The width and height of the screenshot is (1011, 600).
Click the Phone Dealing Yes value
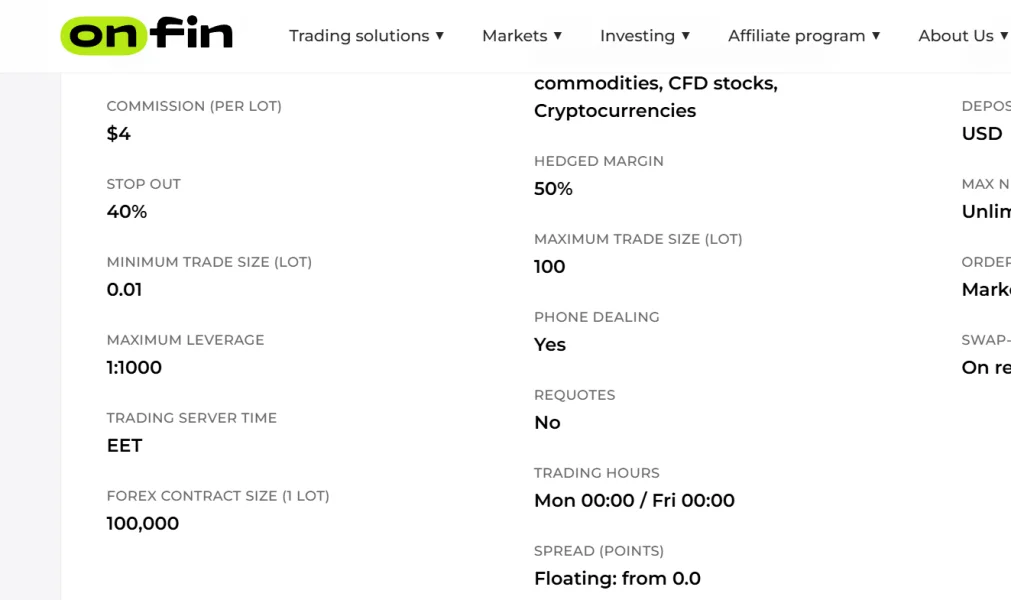pyautogui.click(x=550, y=345)
